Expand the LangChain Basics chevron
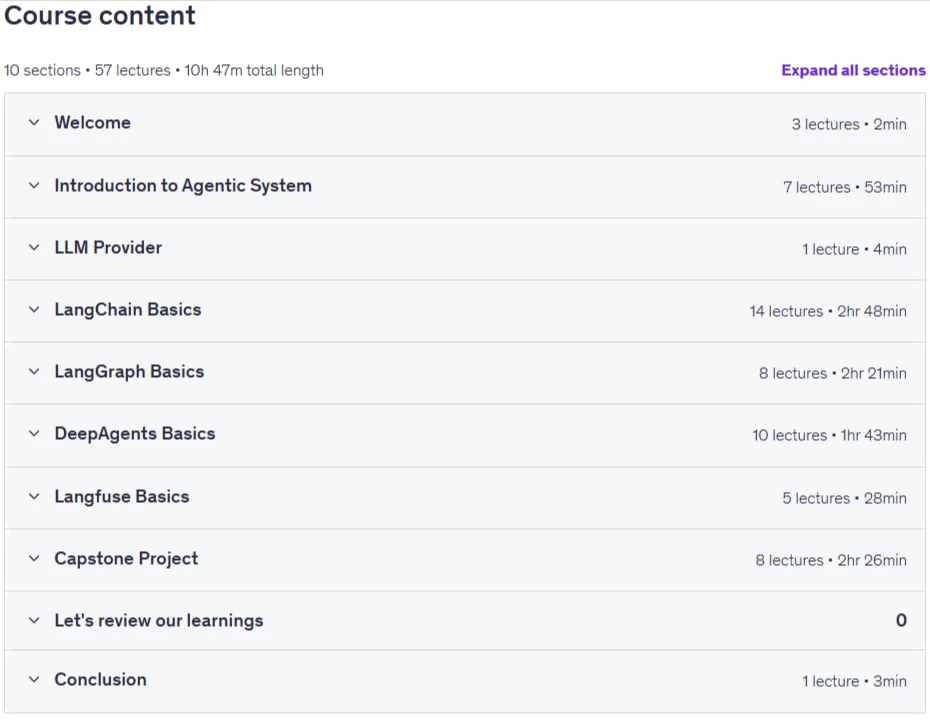930x720 pixels. pyautogui.click(x=34, y=310)
